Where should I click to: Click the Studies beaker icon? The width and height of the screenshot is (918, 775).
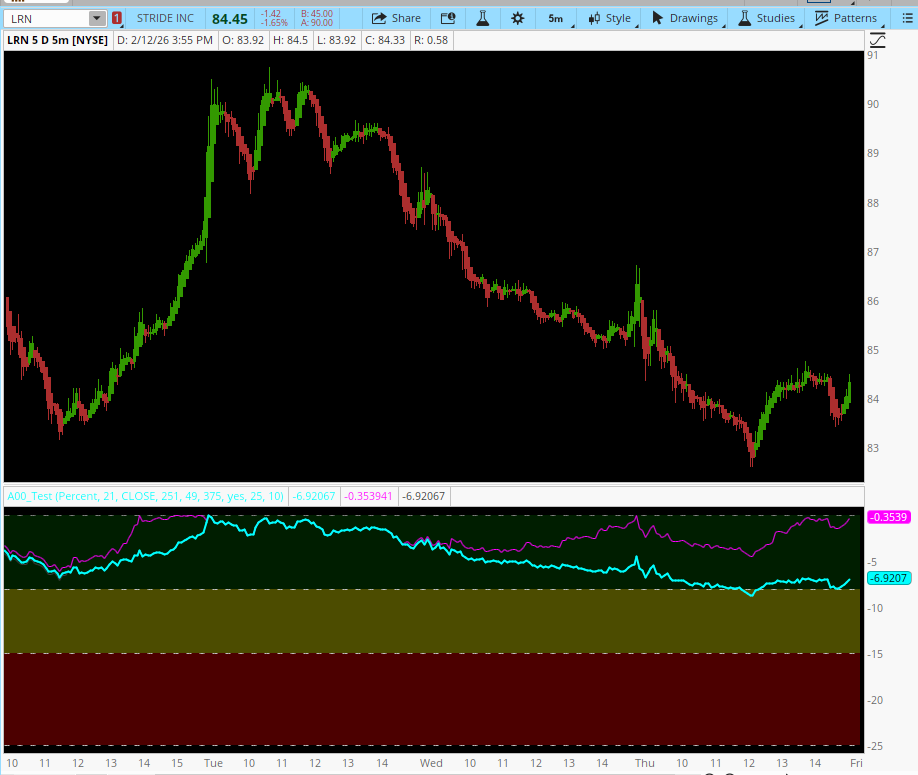pos(745,18)
